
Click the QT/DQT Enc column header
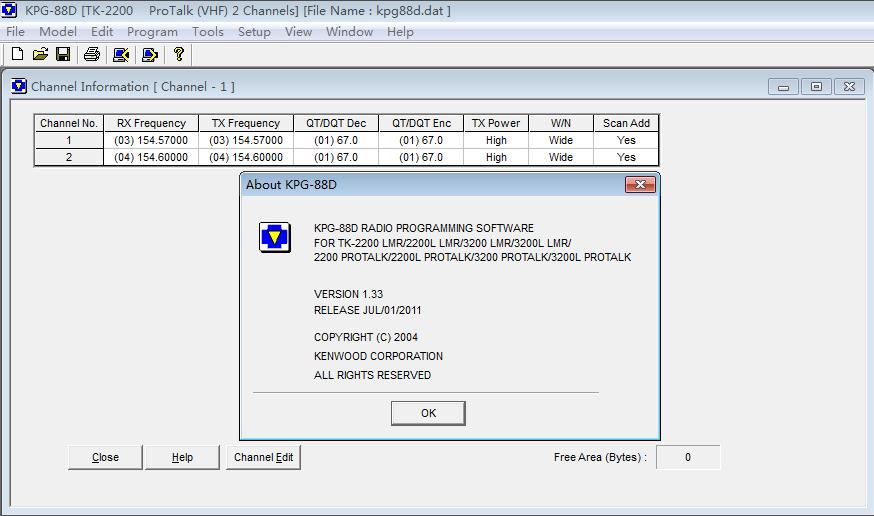click(x=421, y=123)
